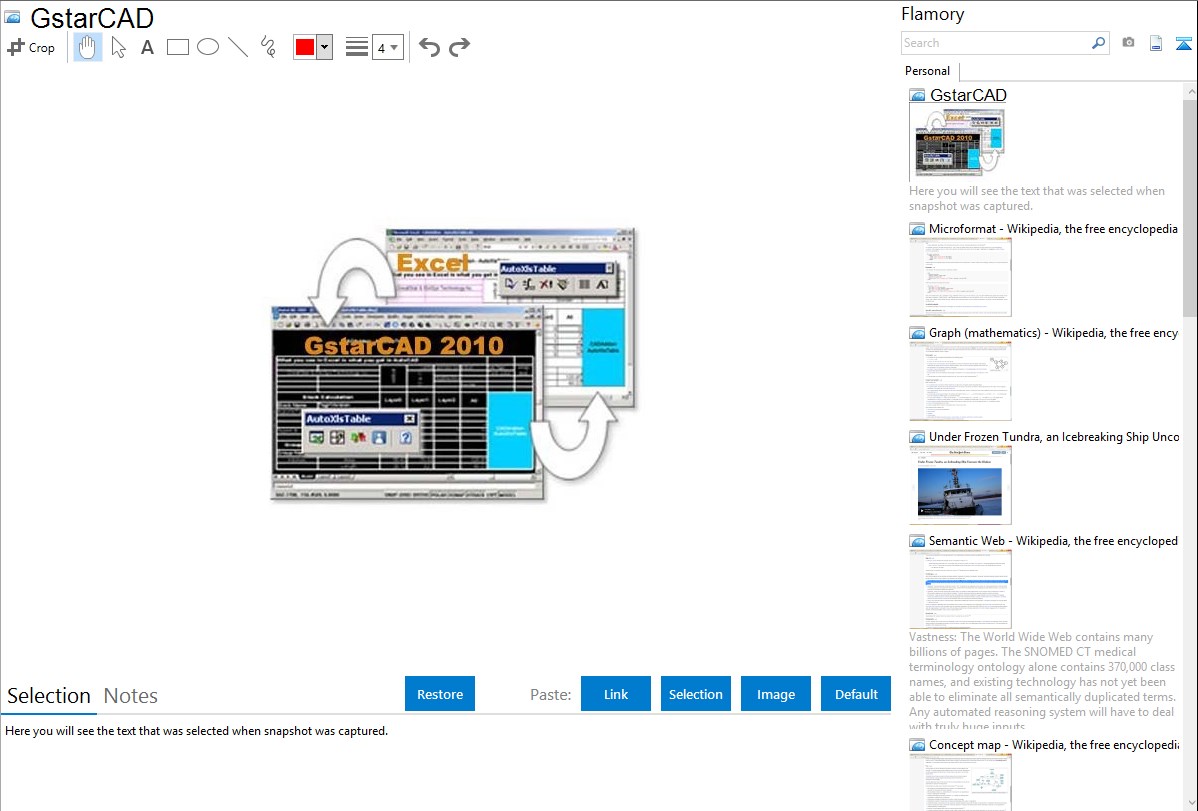Click the search magnifier icon
Image resolution: width=1198 pixels, height=811 pixels.
(x=1099, y=43)
